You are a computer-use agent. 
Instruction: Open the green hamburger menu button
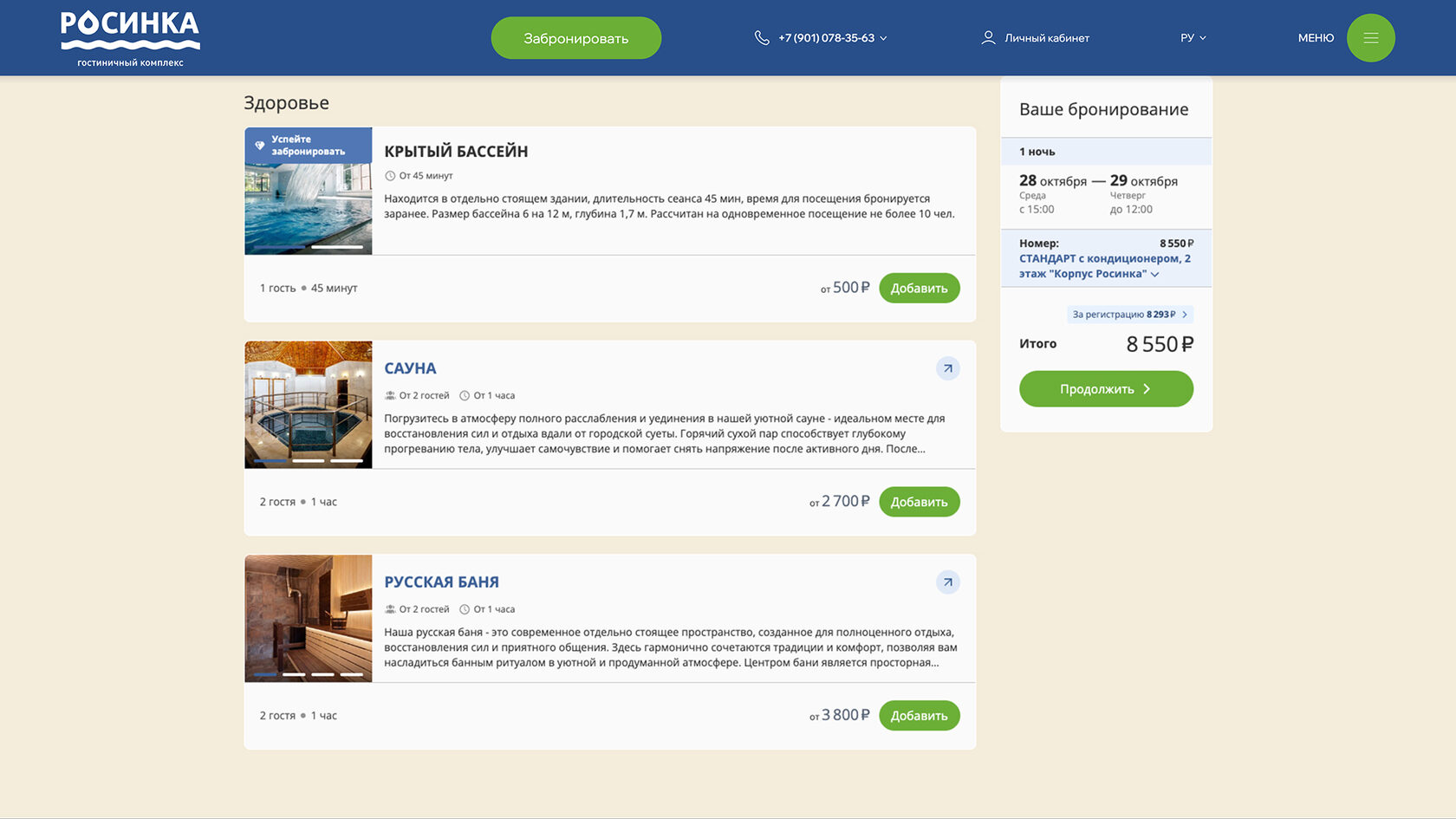pyautogui.click(x=1370, y=38)
